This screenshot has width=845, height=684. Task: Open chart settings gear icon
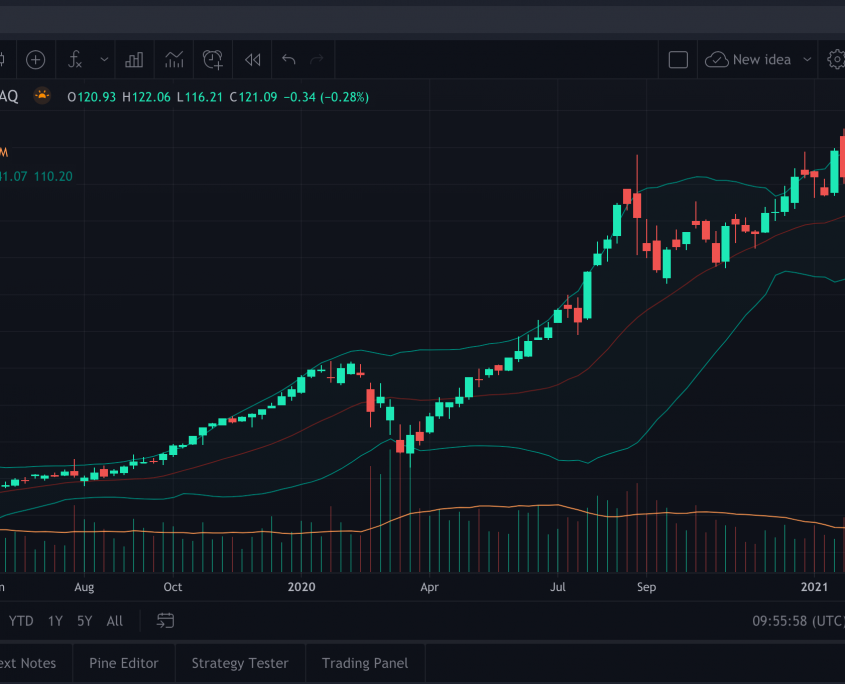tap(835, 60)
